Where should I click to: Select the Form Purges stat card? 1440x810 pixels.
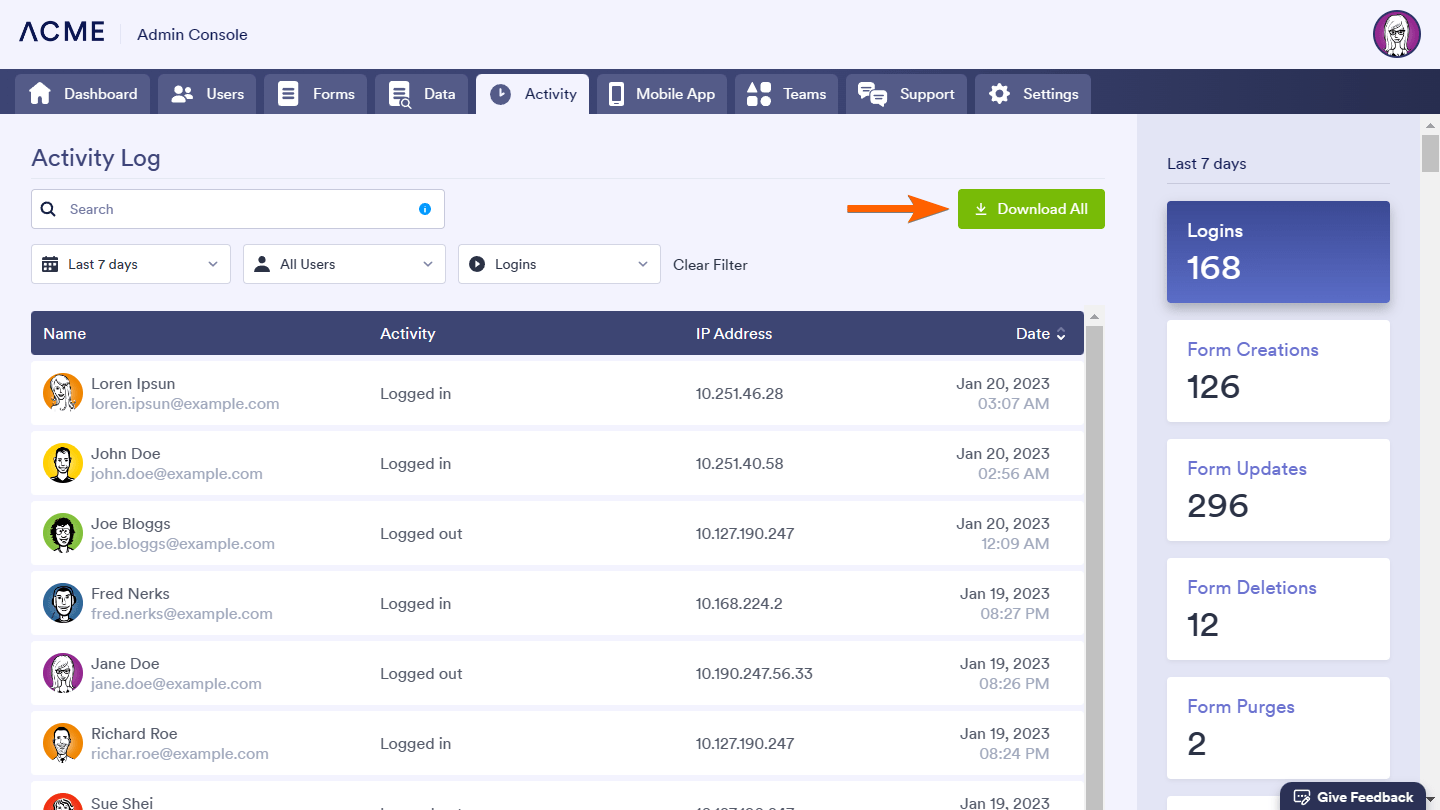tap(1278, 728)
